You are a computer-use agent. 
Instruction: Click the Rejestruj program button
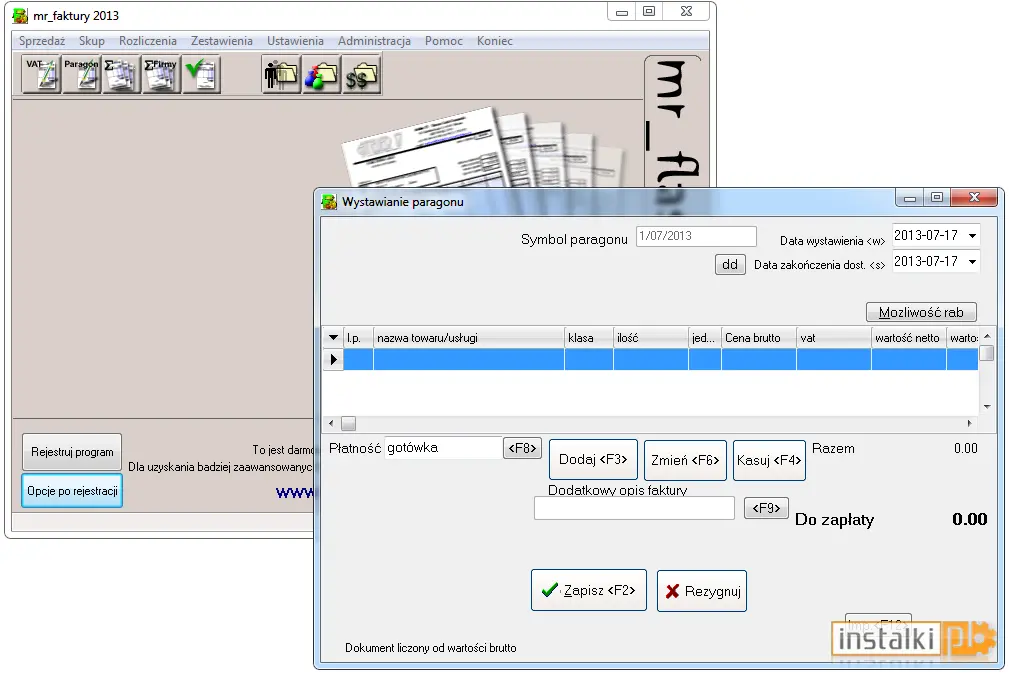click(x=72, y=452)
